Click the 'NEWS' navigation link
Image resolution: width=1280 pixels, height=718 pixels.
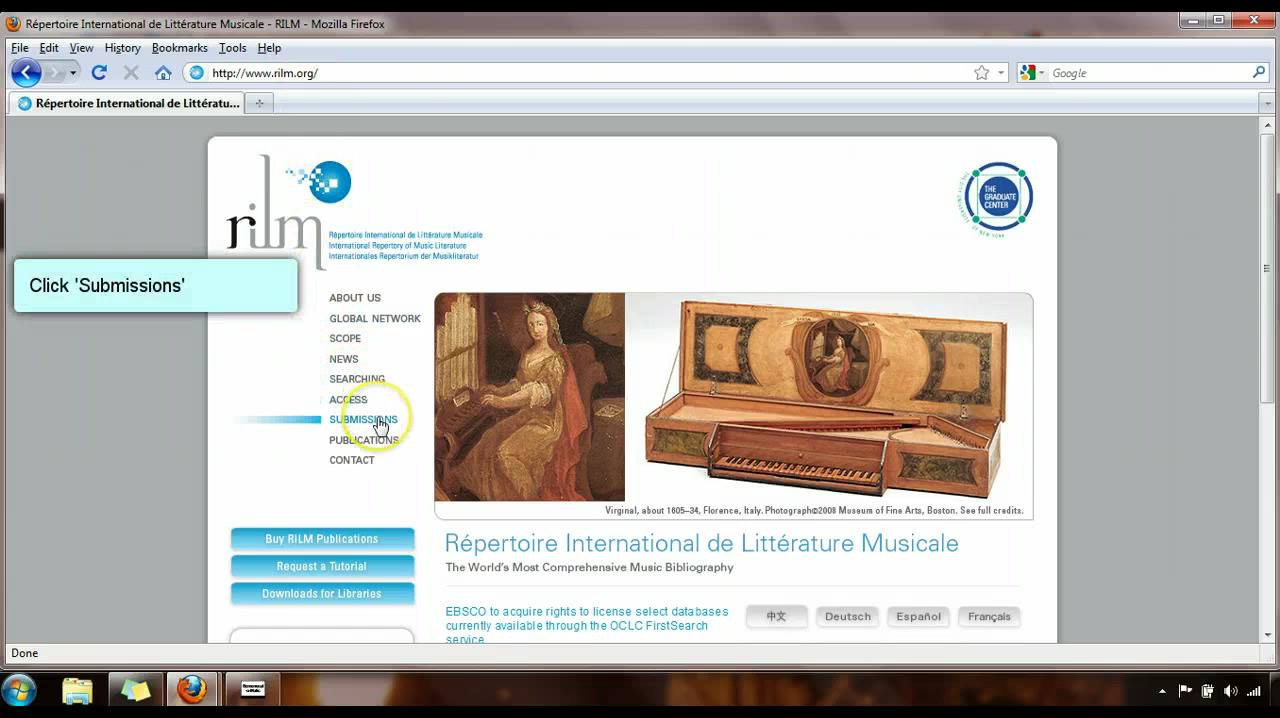click(344, 359)
